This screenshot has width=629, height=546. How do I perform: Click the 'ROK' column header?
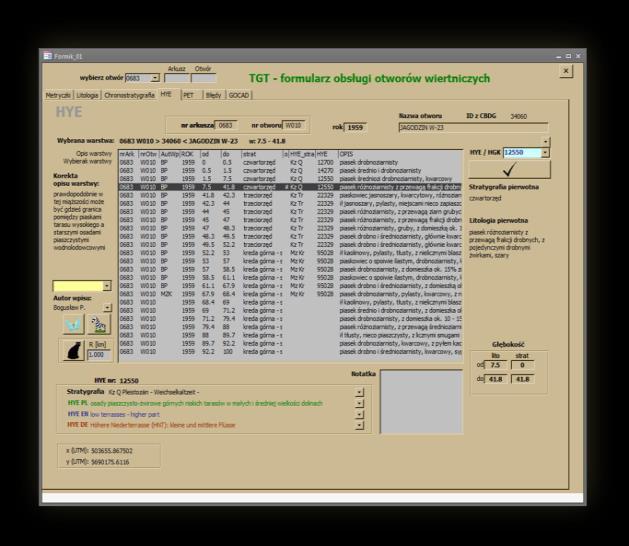(x=190, y=154)
